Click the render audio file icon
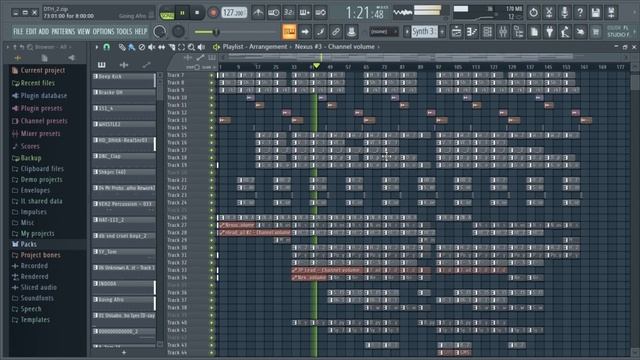The width and height of the screenshot is (640, 360). tap(611, 13)
